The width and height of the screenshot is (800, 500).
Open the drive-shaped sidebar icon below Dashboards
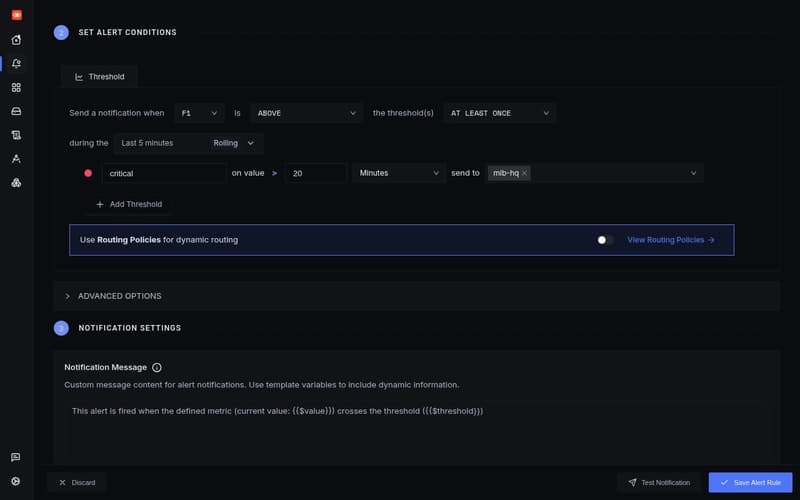pyautogui.click(x=16, y=111)
